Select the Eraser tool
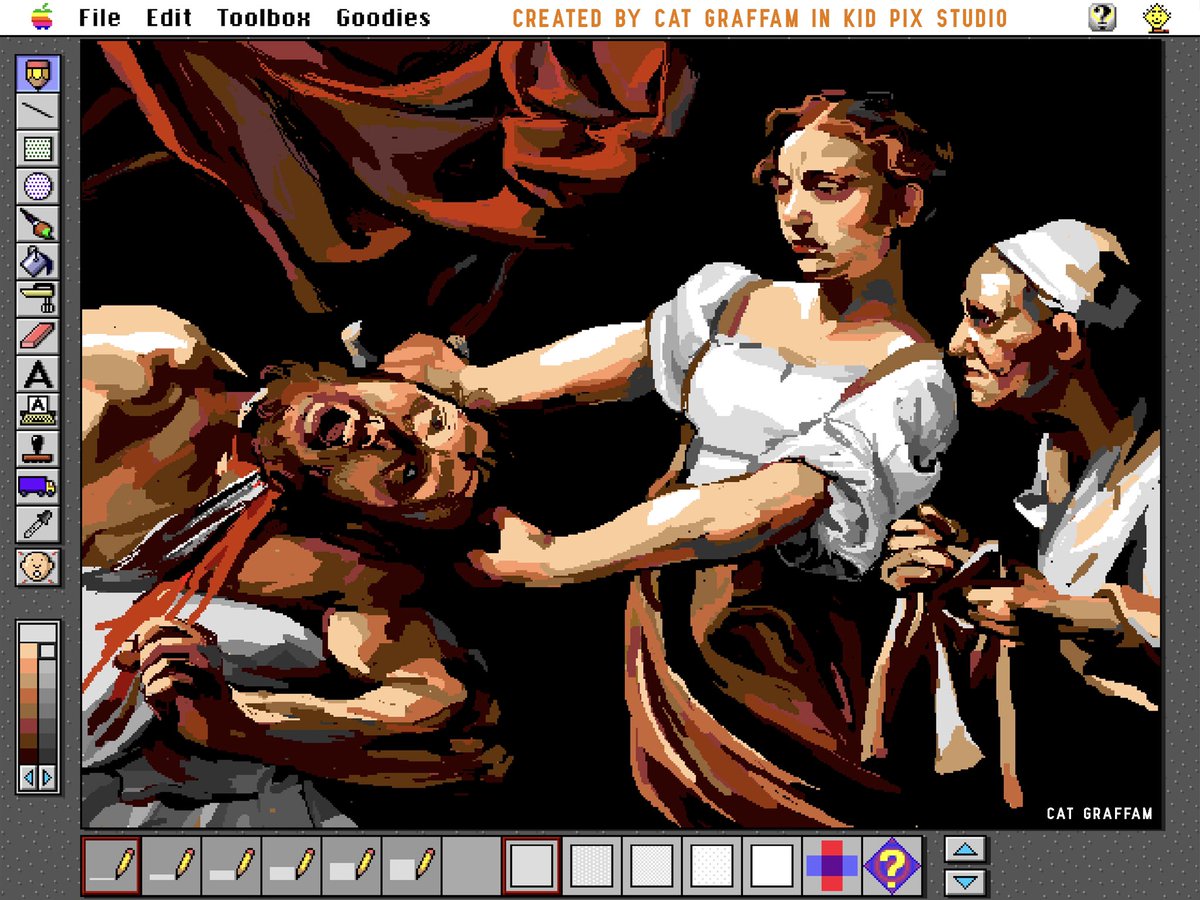Image resolution: width=1200 pixels, height=900 pixels. pyautogui.click(x=38, y=336)
